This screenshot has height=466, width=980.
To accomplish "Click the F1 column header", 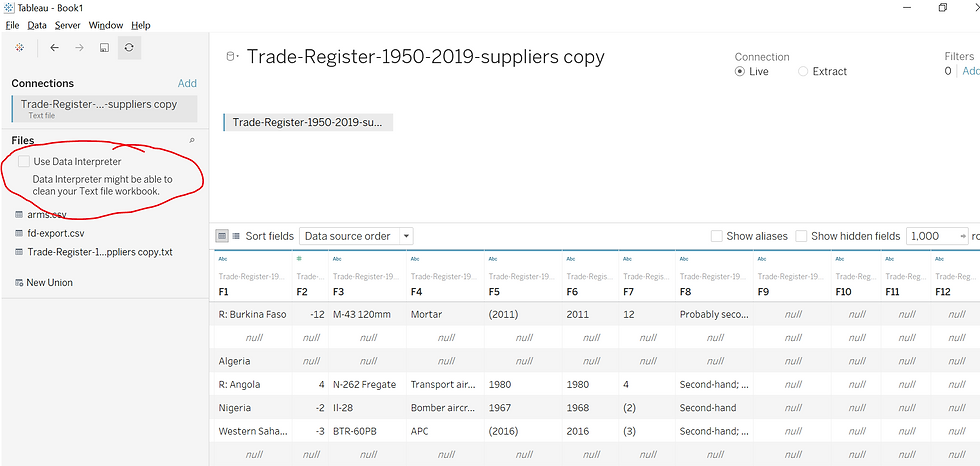I will (224, 292).
